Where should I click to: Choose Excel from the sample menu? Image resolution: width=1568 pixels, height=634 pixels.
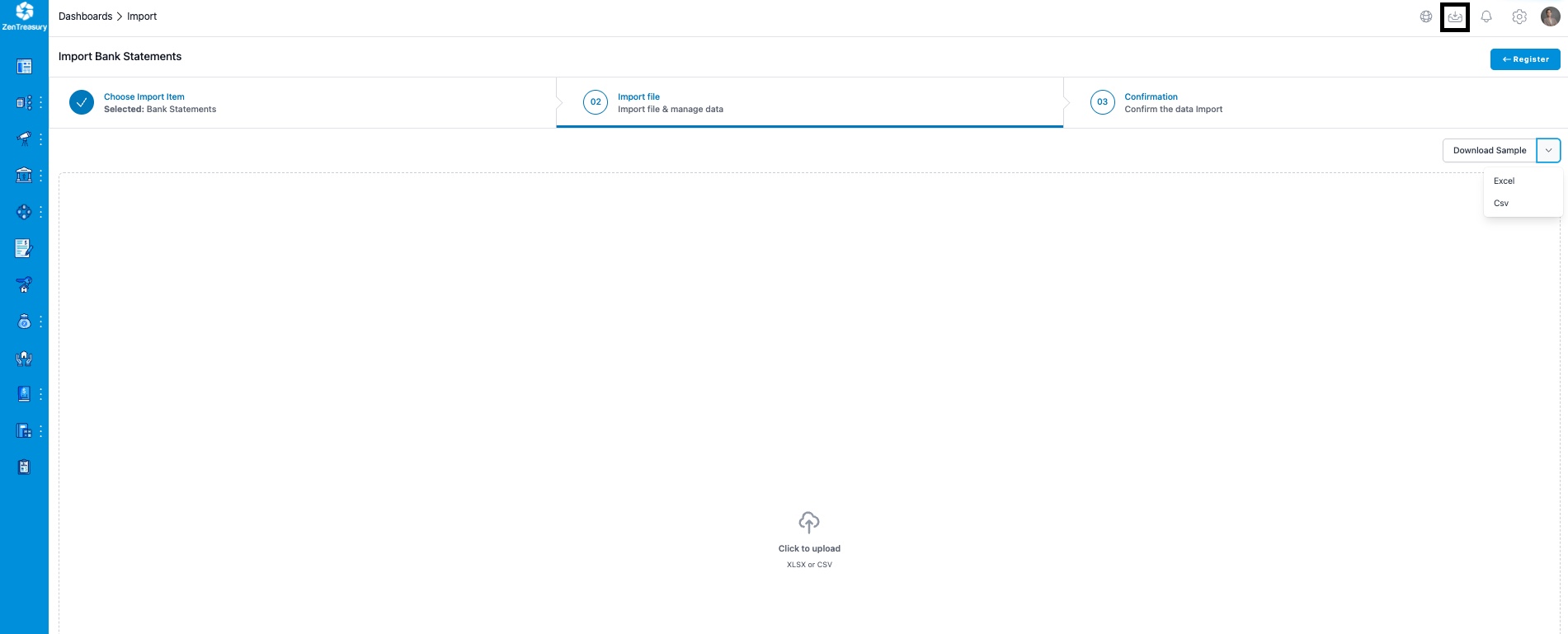point(1523,181)
